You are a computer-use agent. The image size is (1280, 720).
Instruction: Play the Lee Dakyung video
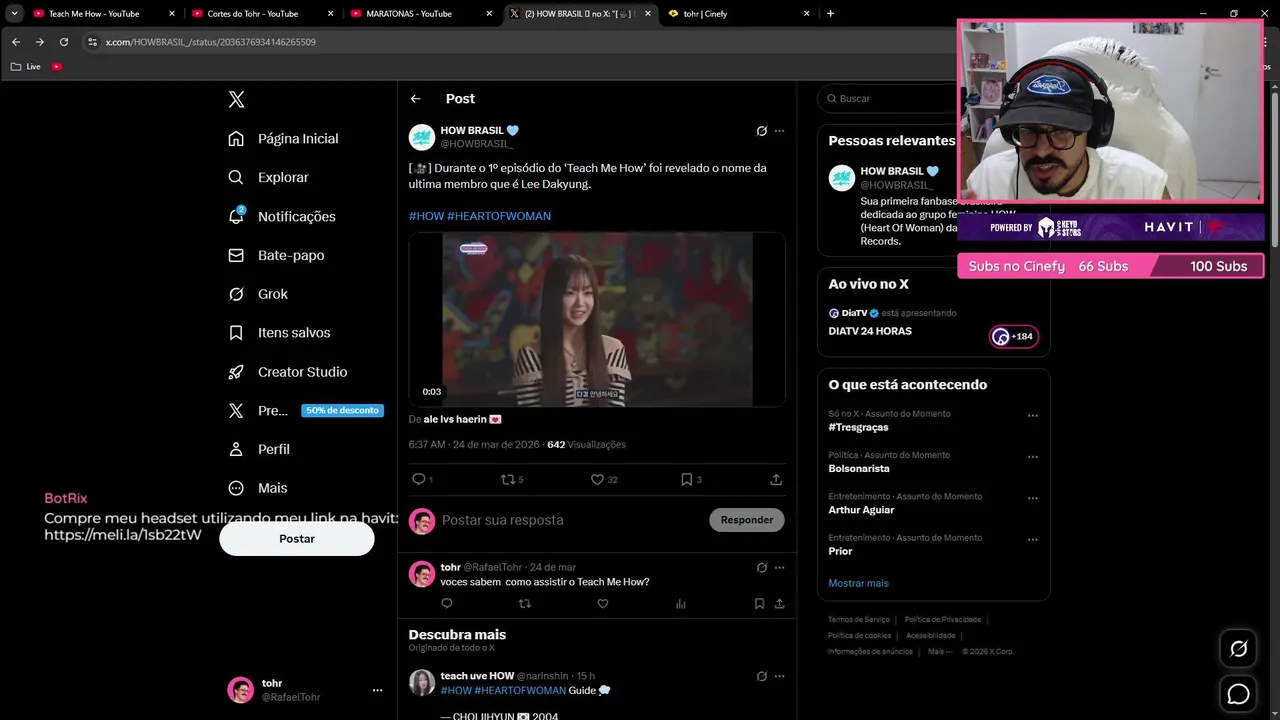click(597, 320)
